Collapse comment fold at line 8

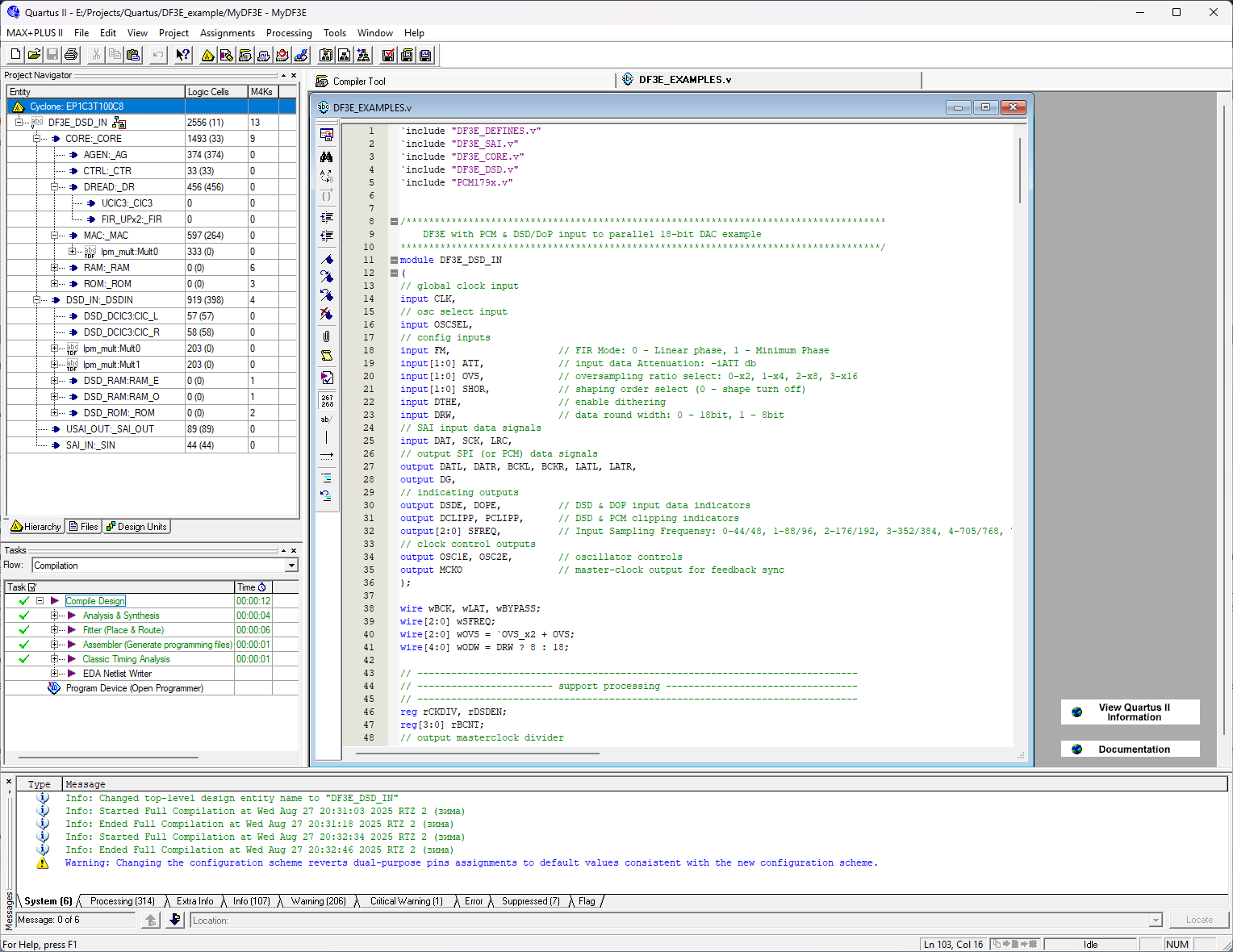click(394, 221)
